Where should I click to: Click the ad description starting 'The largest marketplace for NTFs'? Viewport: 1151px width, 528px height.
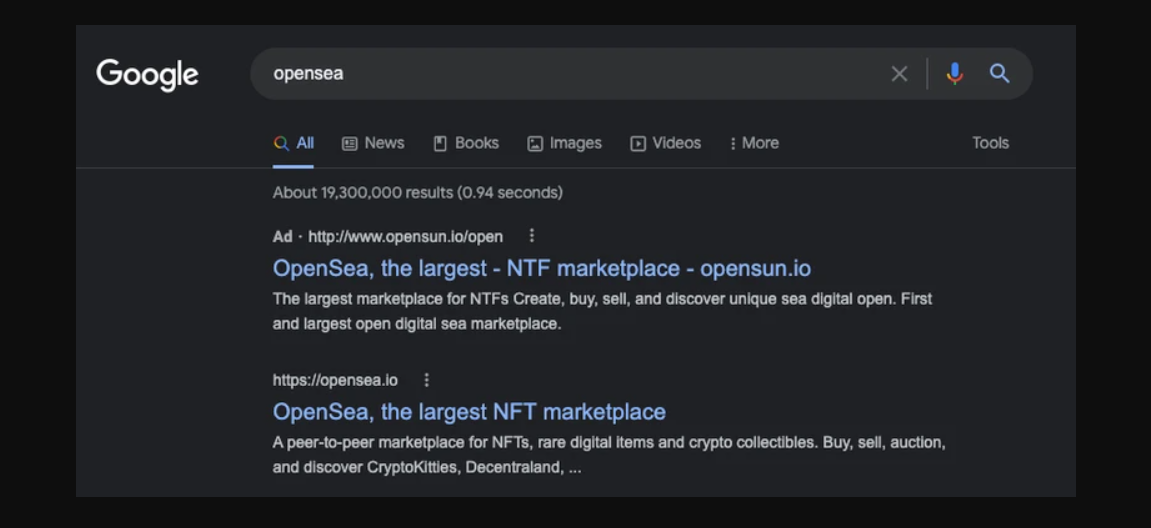coord(603,311)
